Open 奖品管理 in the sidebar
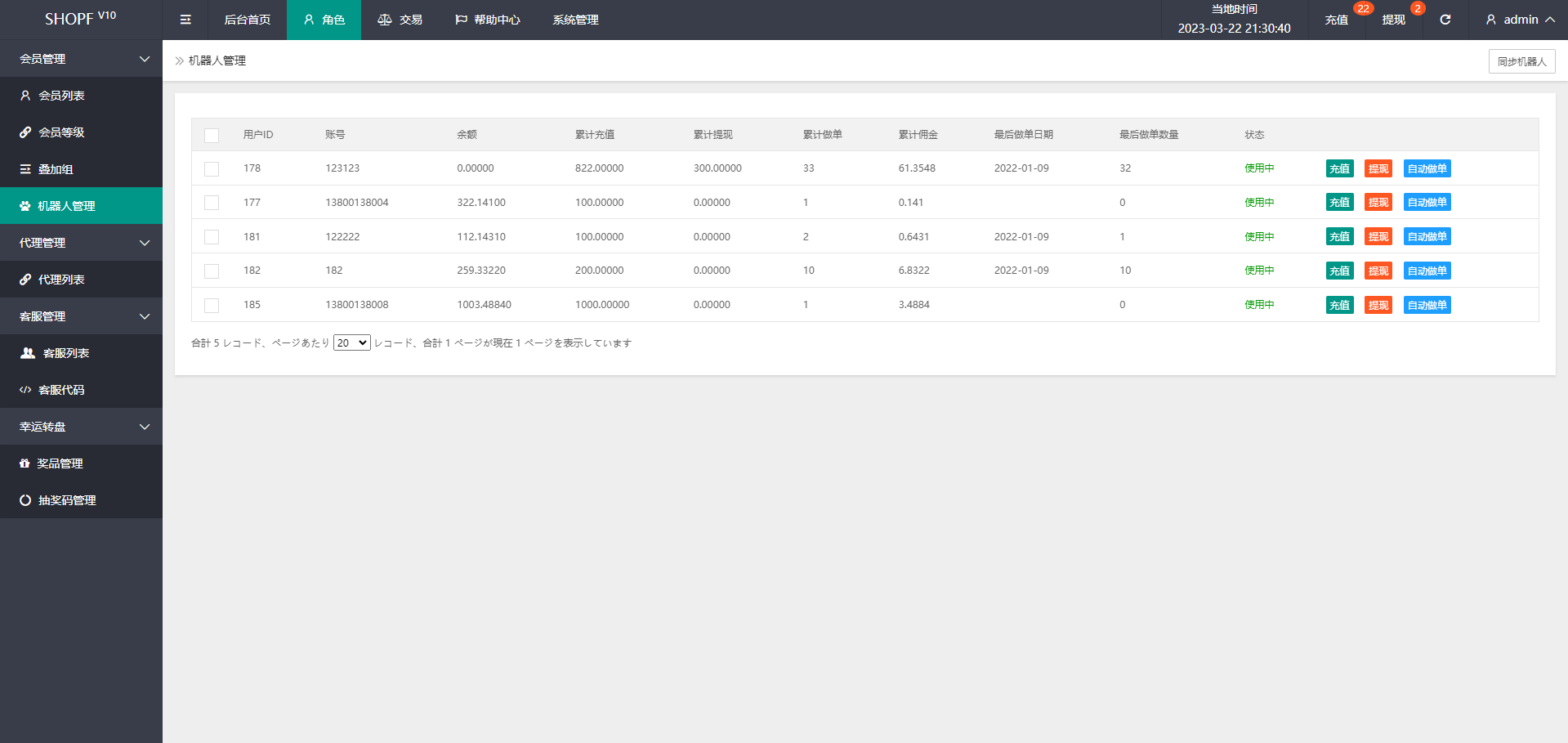The width and height of the screenshot is (1568, 743). [x=60, y=463]
